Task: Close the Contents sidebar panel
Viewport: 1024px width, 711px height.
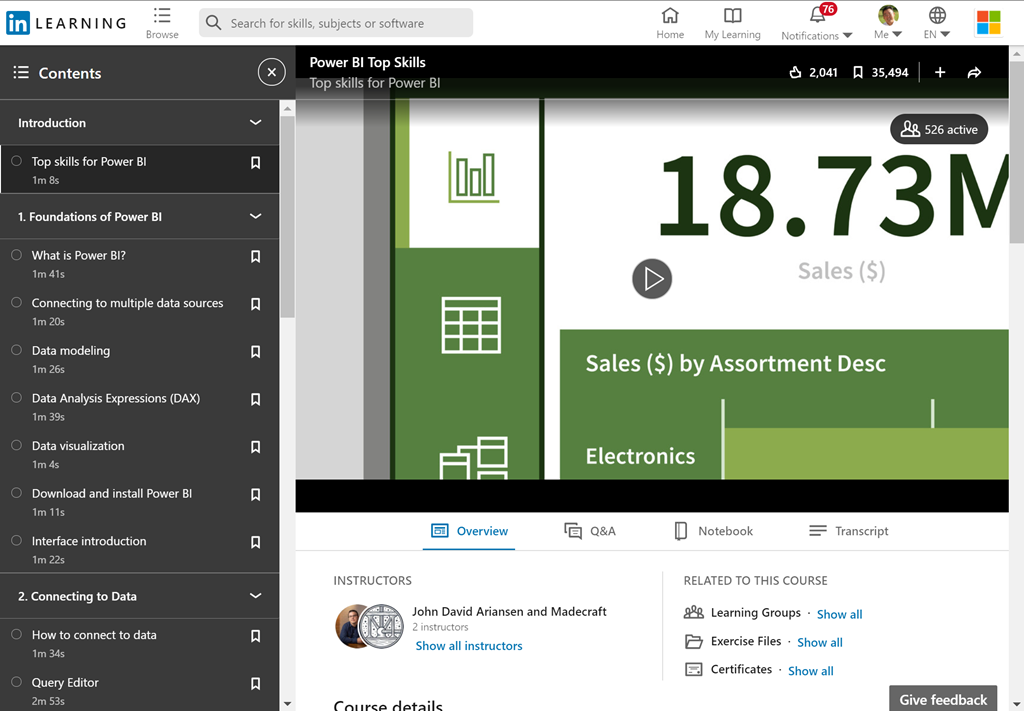Action: click(271, 72)
